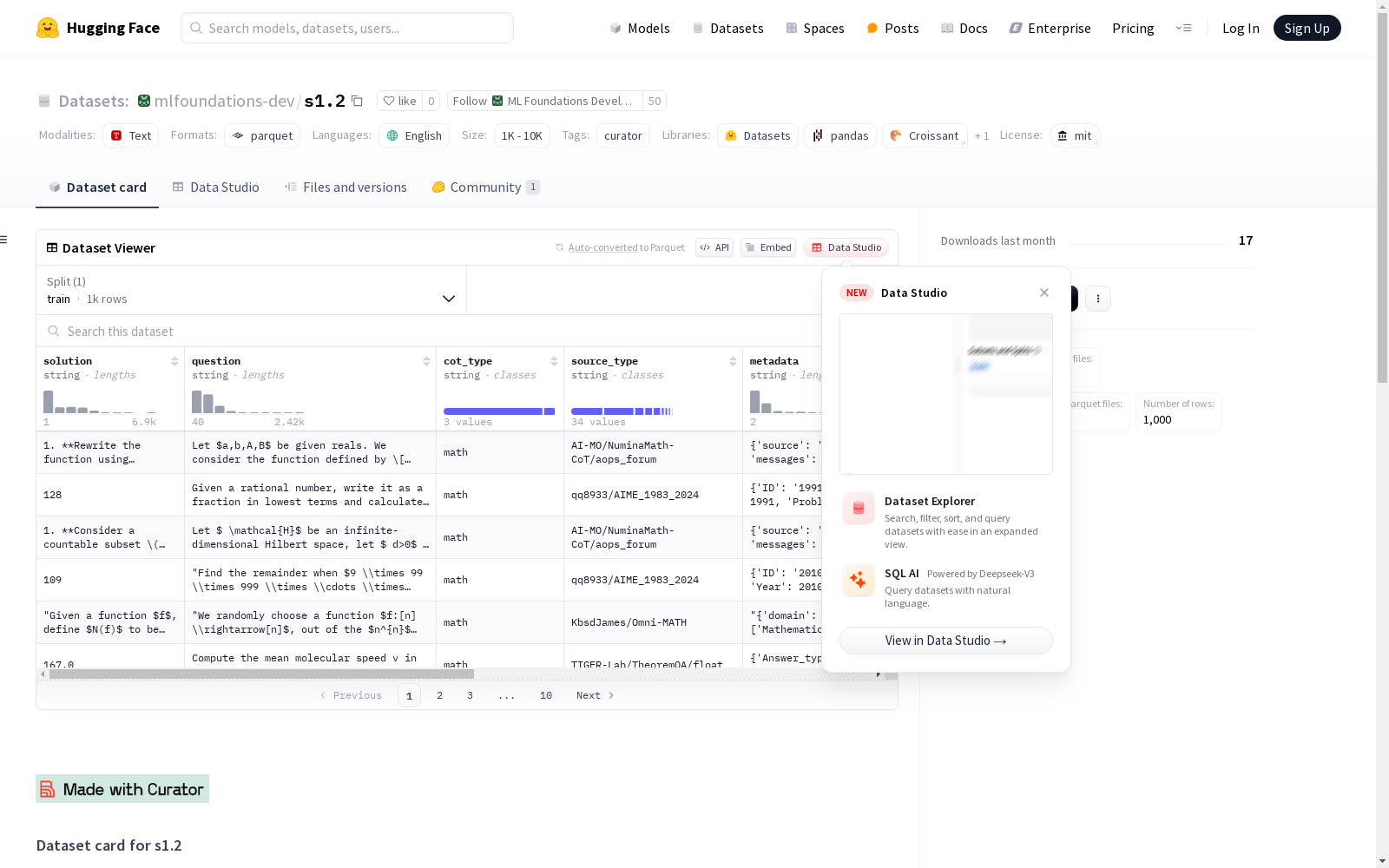Click the solution lengths histogram
The height and width of the screenshot is (868, 1389).
click(100, 402)
